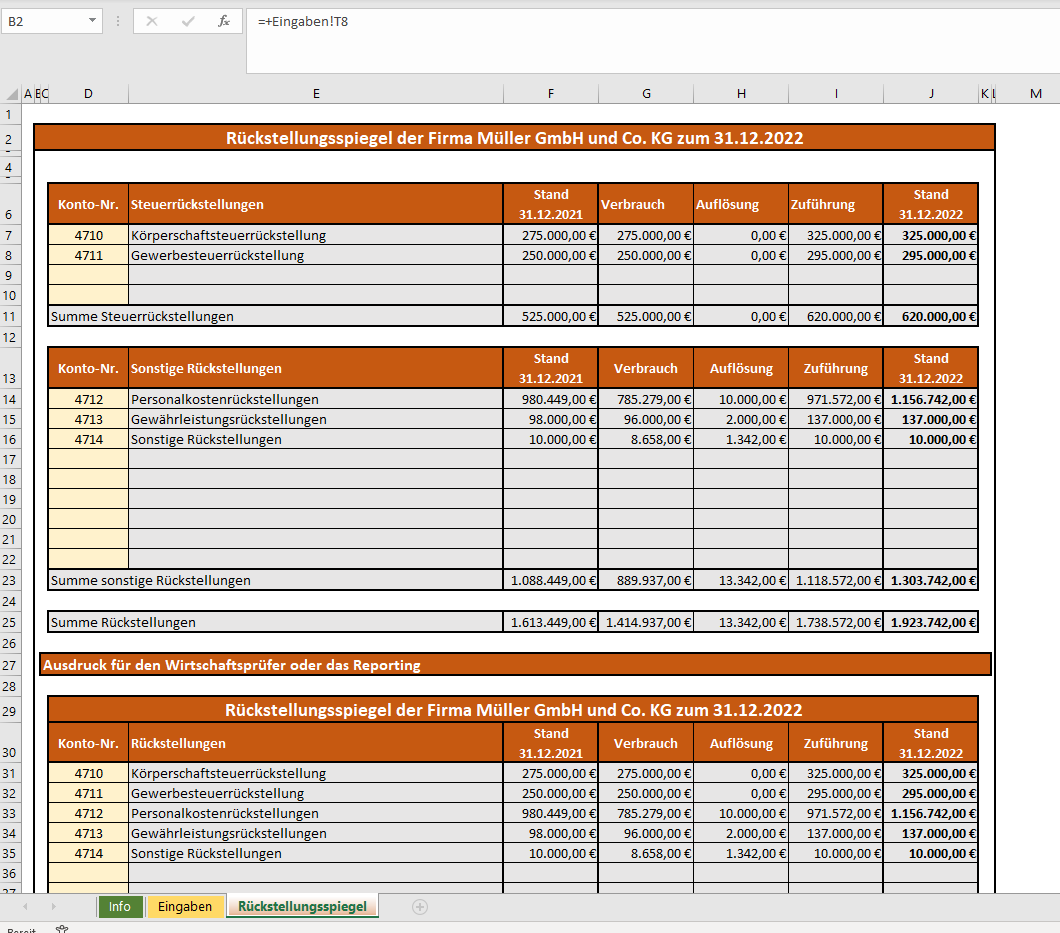The image size is (1060, 933).
Task: Select column J header
Action: click(931, 94)
